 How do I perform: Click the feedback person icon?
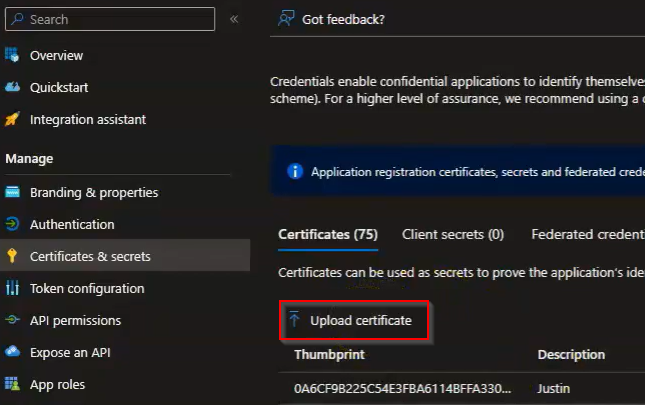tap(286, 19)
